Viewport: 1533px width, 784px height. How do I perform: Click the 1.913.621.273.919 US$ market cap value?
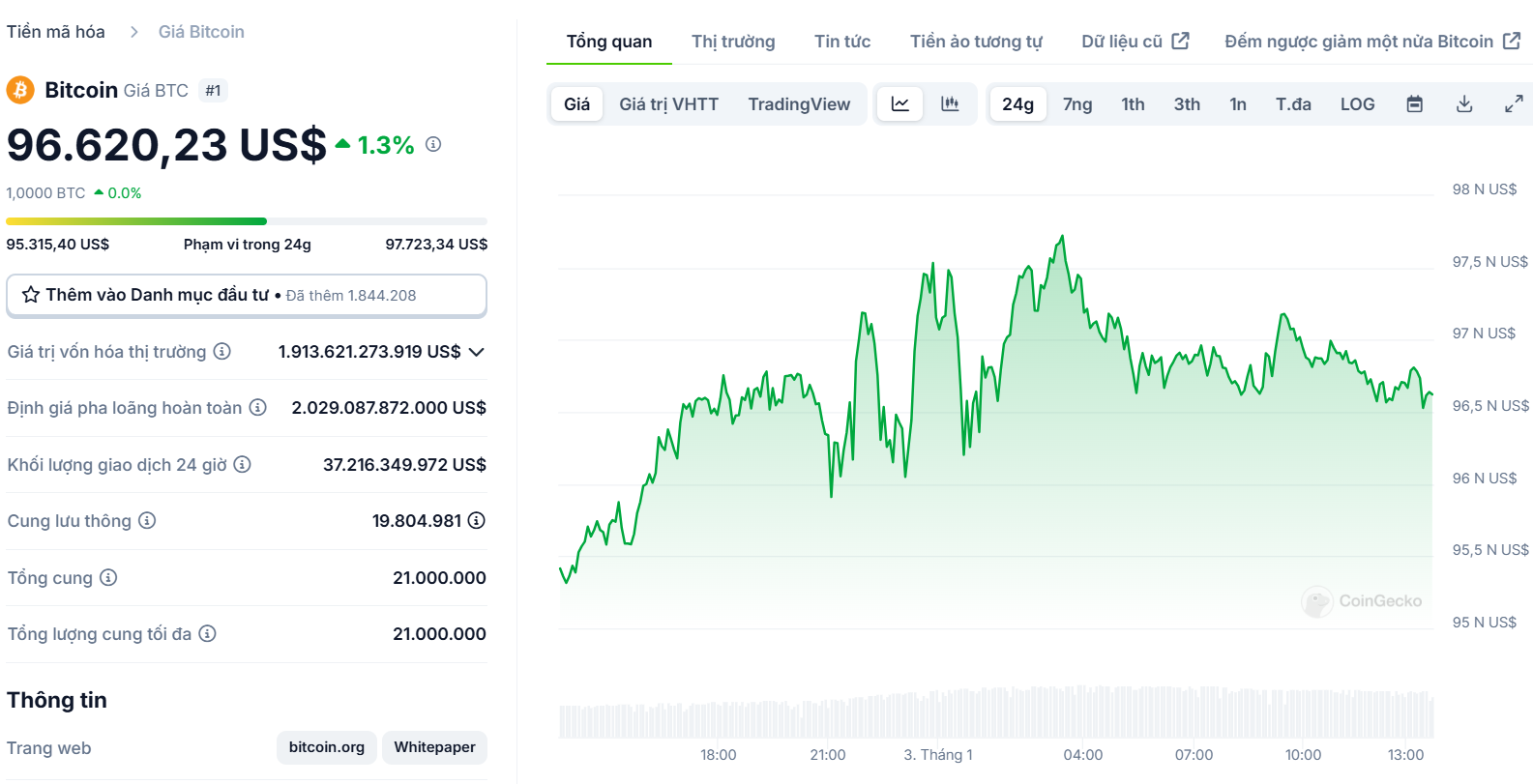[x=369, y=352]
